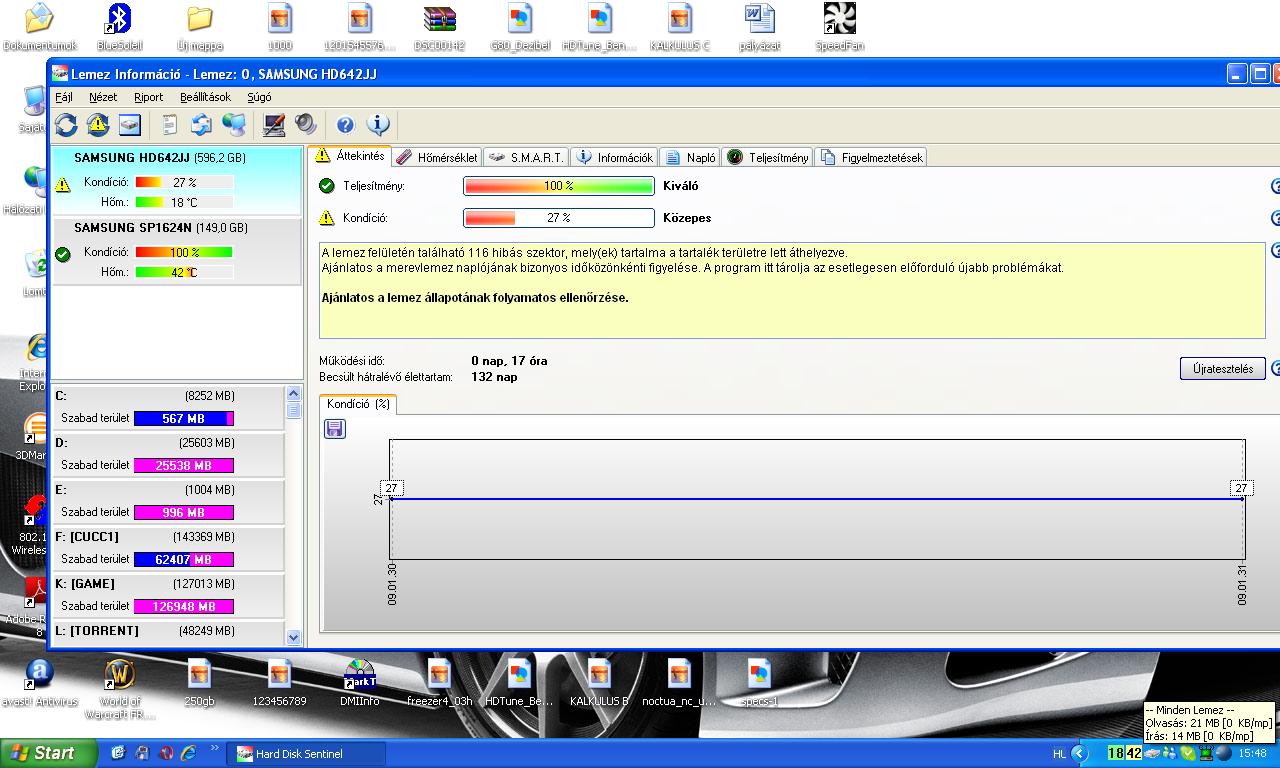This screenshot has height=768, width=1280.
Task: Select the L: [TORRENT] partition
Action: click(167, 633)
